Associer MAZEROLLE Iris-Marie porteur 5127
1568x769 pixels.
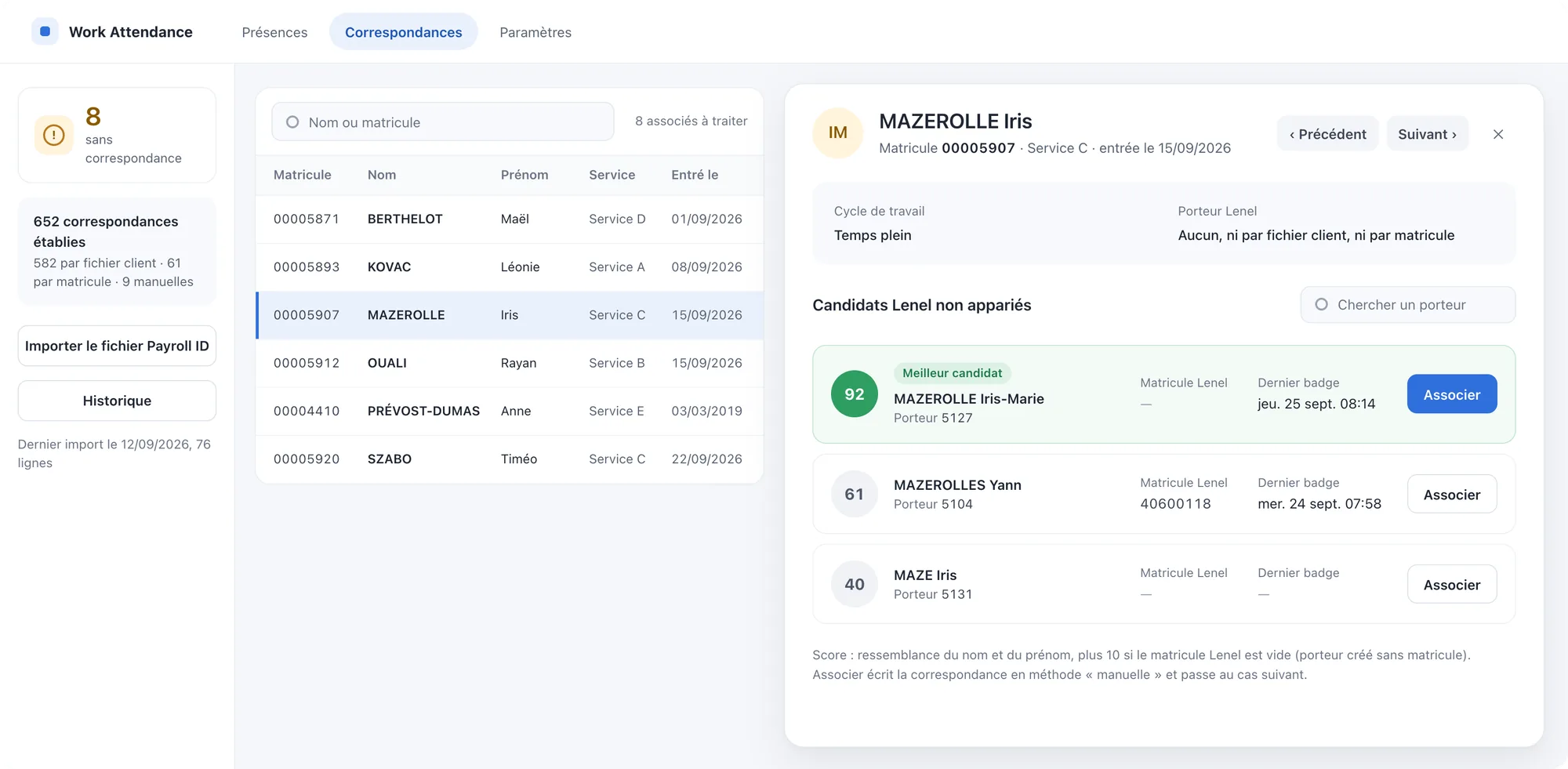pyautogui.click(x=1451, y=394)
